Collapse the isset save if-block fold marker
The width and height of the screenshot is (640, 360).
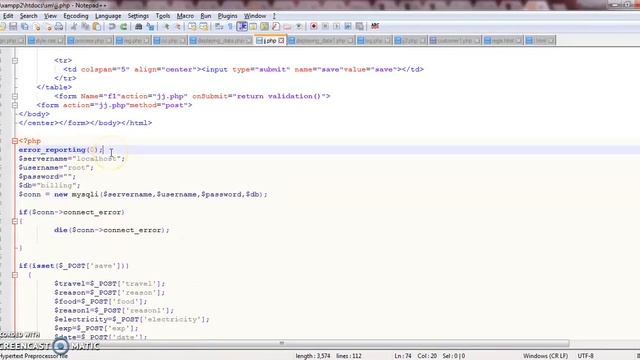coord(15,275)
